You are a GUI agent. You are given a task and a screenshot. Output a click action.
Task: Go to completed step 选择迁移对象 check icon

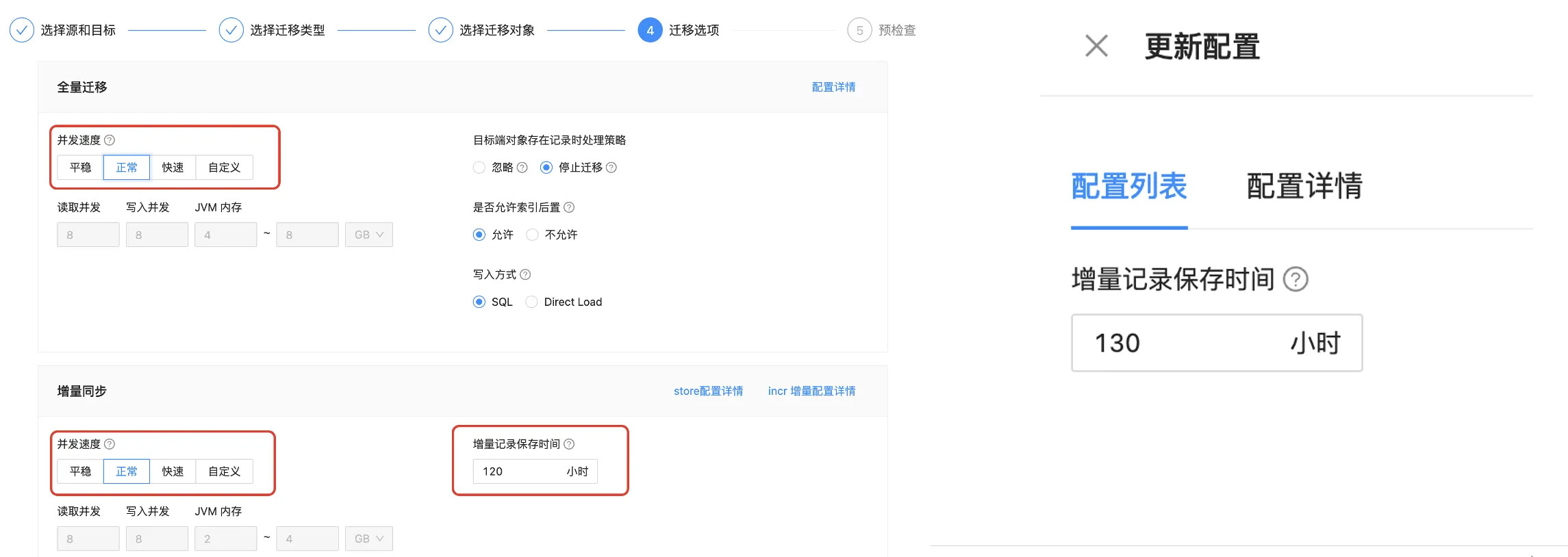[441, 30]
